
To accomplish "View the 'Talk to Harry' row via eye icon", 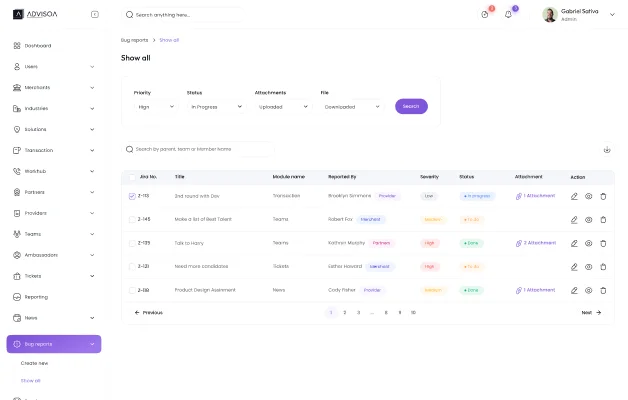I will point(588,243).
